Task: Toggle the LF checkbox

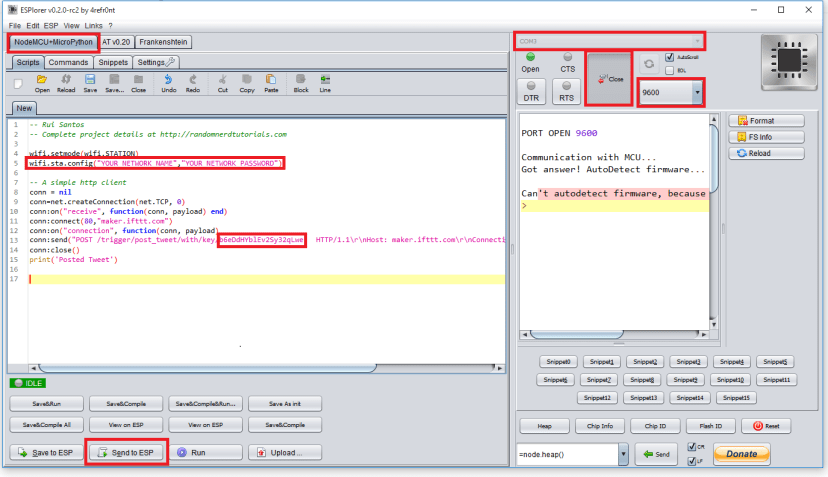Action: pyautogui.click(x=692, y=461)
